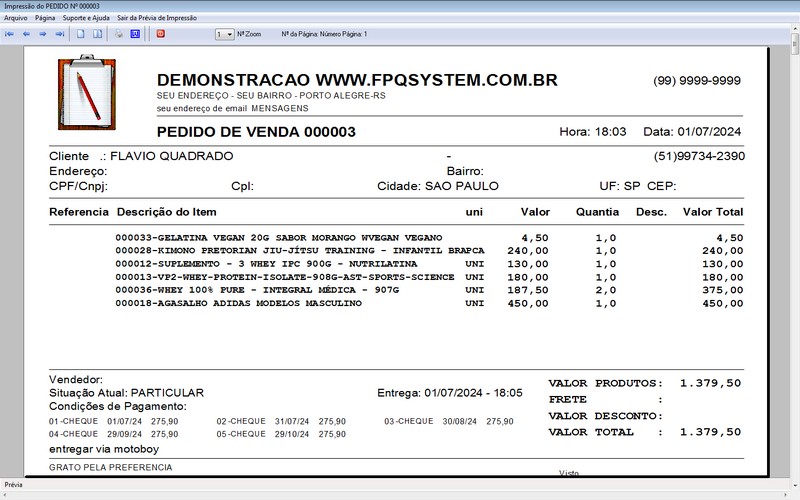This screenshot has height=500, width=800.
Task: Select two-page view icon
Action: pos(97,34)
